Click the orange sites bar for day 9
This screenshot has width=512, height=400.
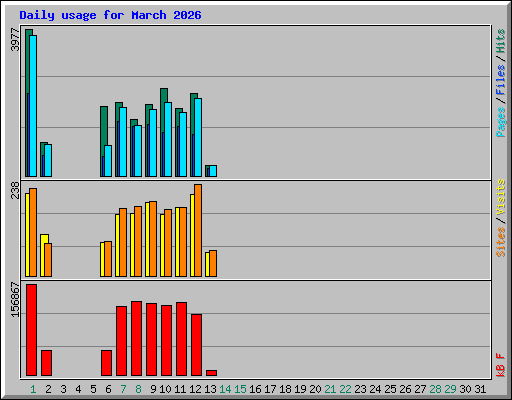pyautogui.click(x=153, y=239)
